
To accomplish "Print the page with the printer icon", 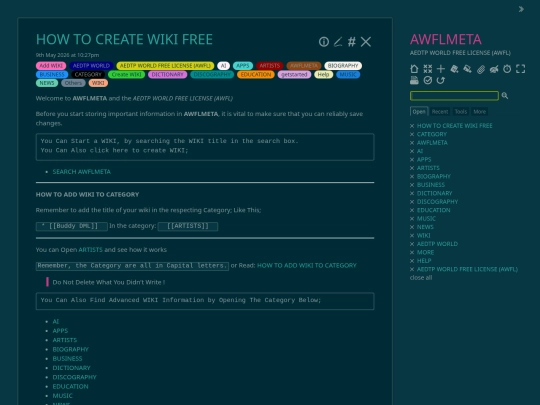I will [x=414, y=80].
